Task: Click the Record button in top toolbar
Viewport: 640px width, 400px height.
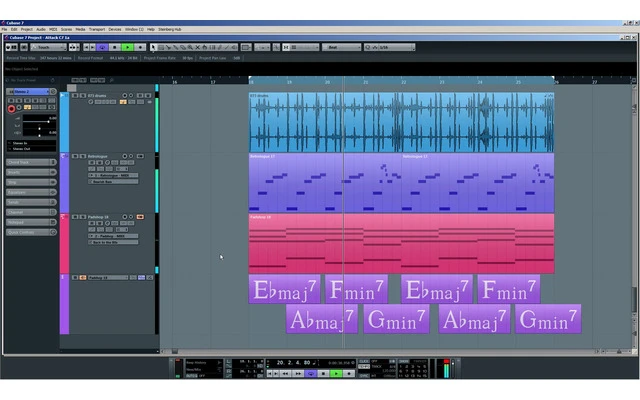Action: [140, 47]
